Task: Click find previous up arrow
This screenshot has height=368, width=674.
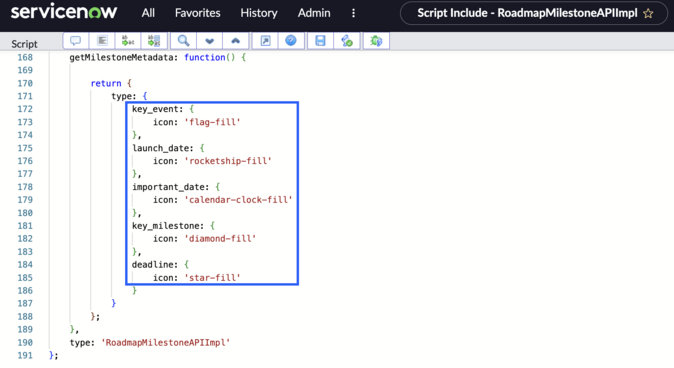Action: click(x=235, y=41)
